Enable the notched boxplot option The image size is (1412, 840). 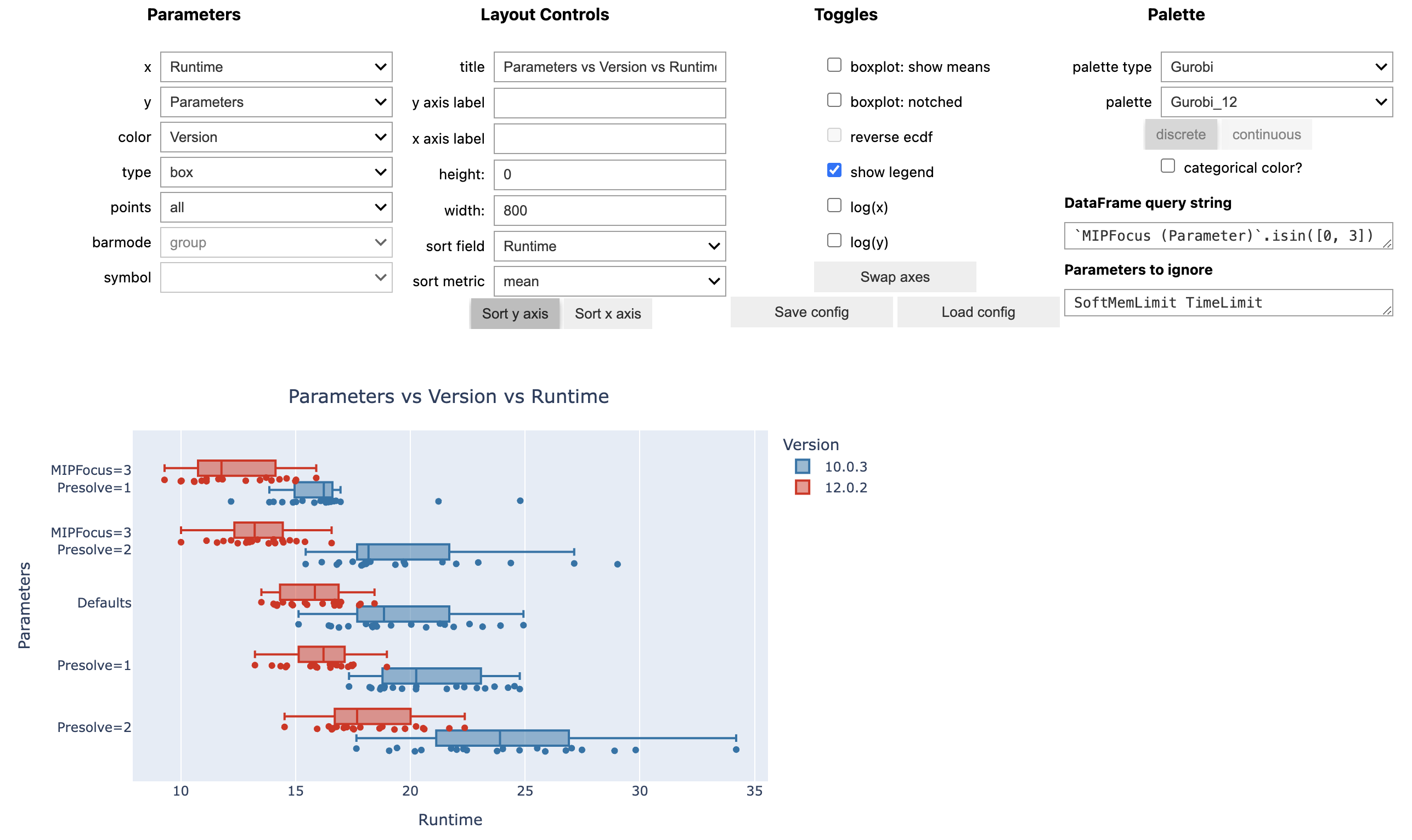point(834,100)
